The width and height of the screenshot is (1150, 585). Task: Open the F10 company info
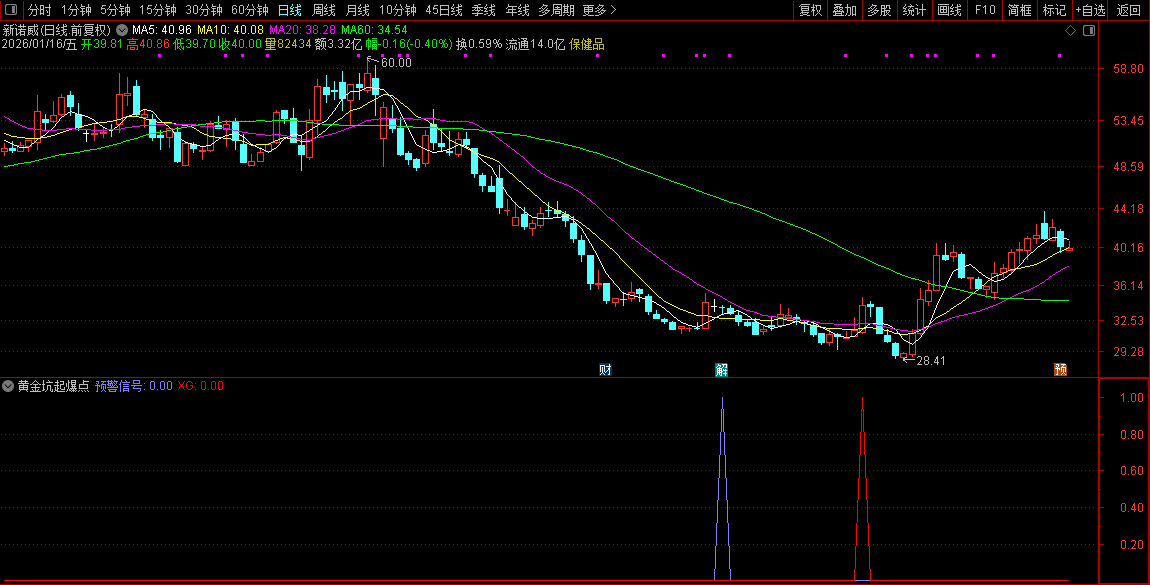click(x=985, y=10)
